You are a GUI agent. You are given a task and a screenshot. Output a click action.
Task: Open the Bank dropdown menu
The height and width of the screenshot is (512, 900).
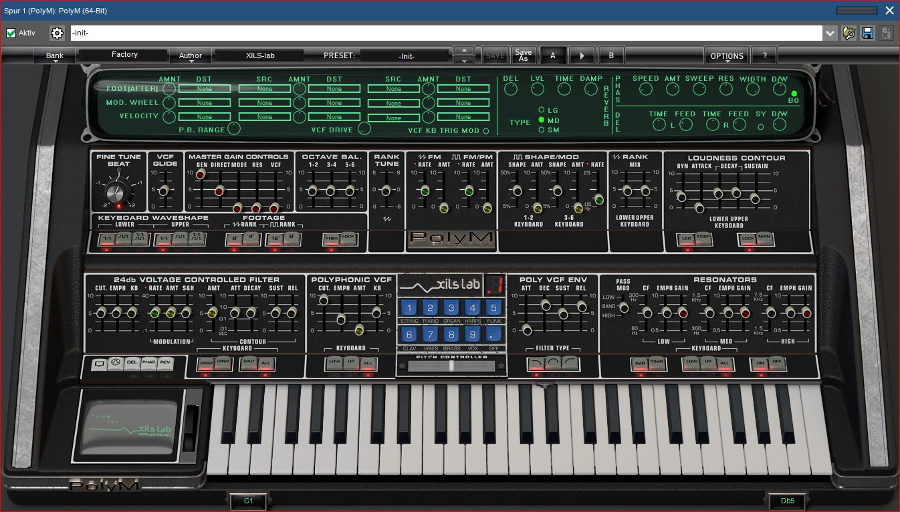pos(55,56)
